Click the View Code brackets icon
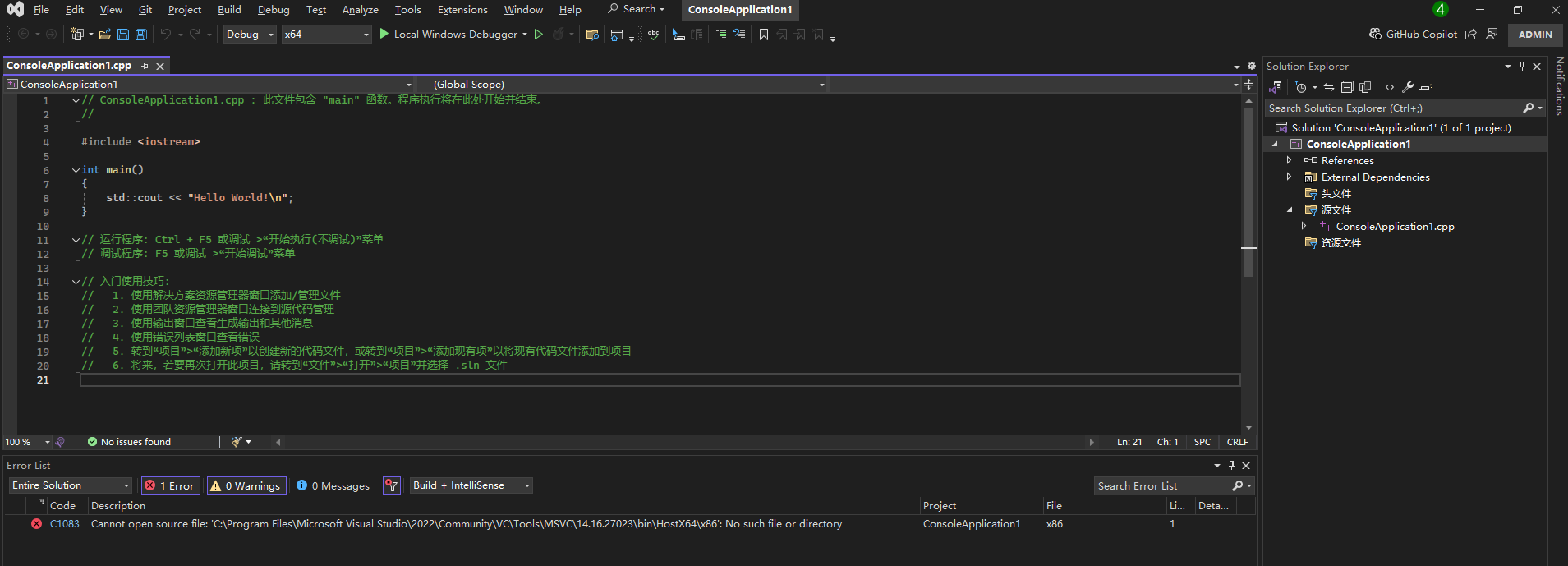Viewport: 1568px width, 566px height. 1390,87
